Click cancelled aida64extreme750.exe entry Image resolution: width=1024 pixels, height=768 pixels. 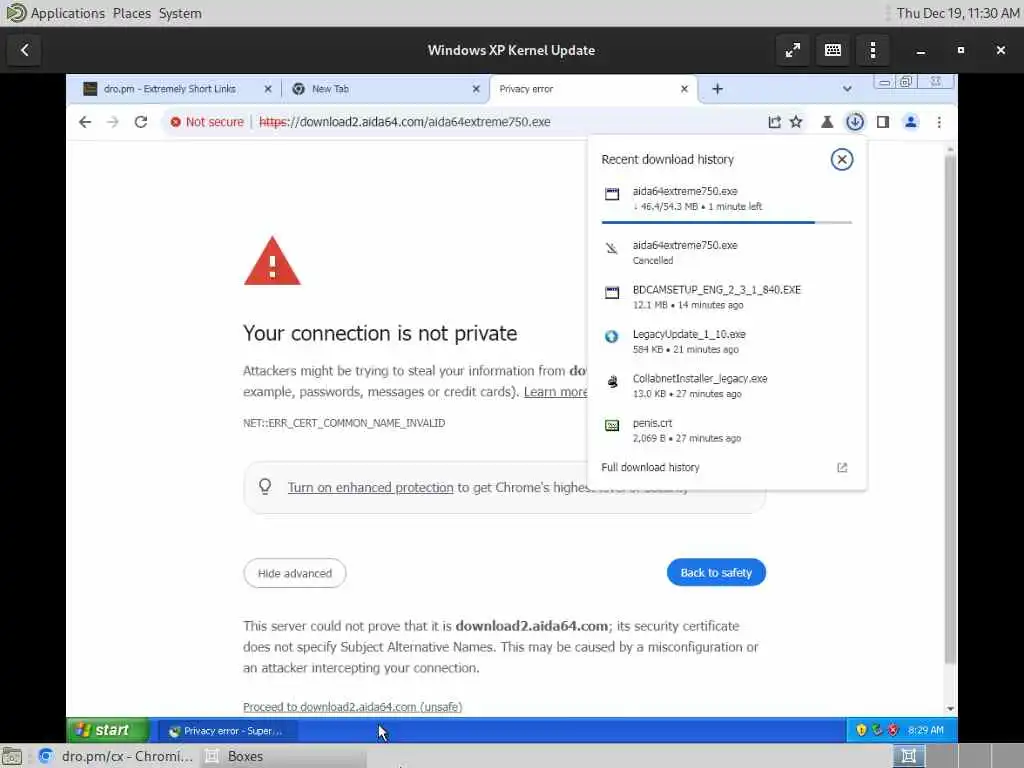[x=727, y=253]
